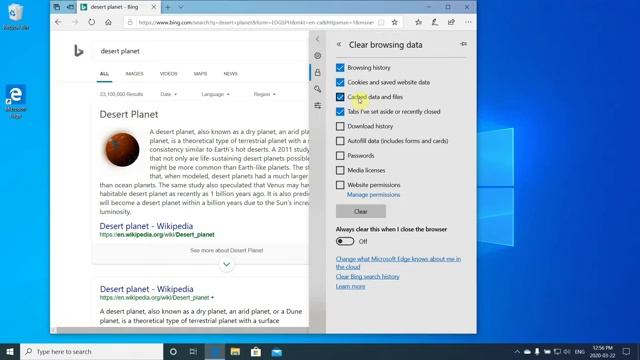Open Advanced settings sliders icon

pos(318,105)
